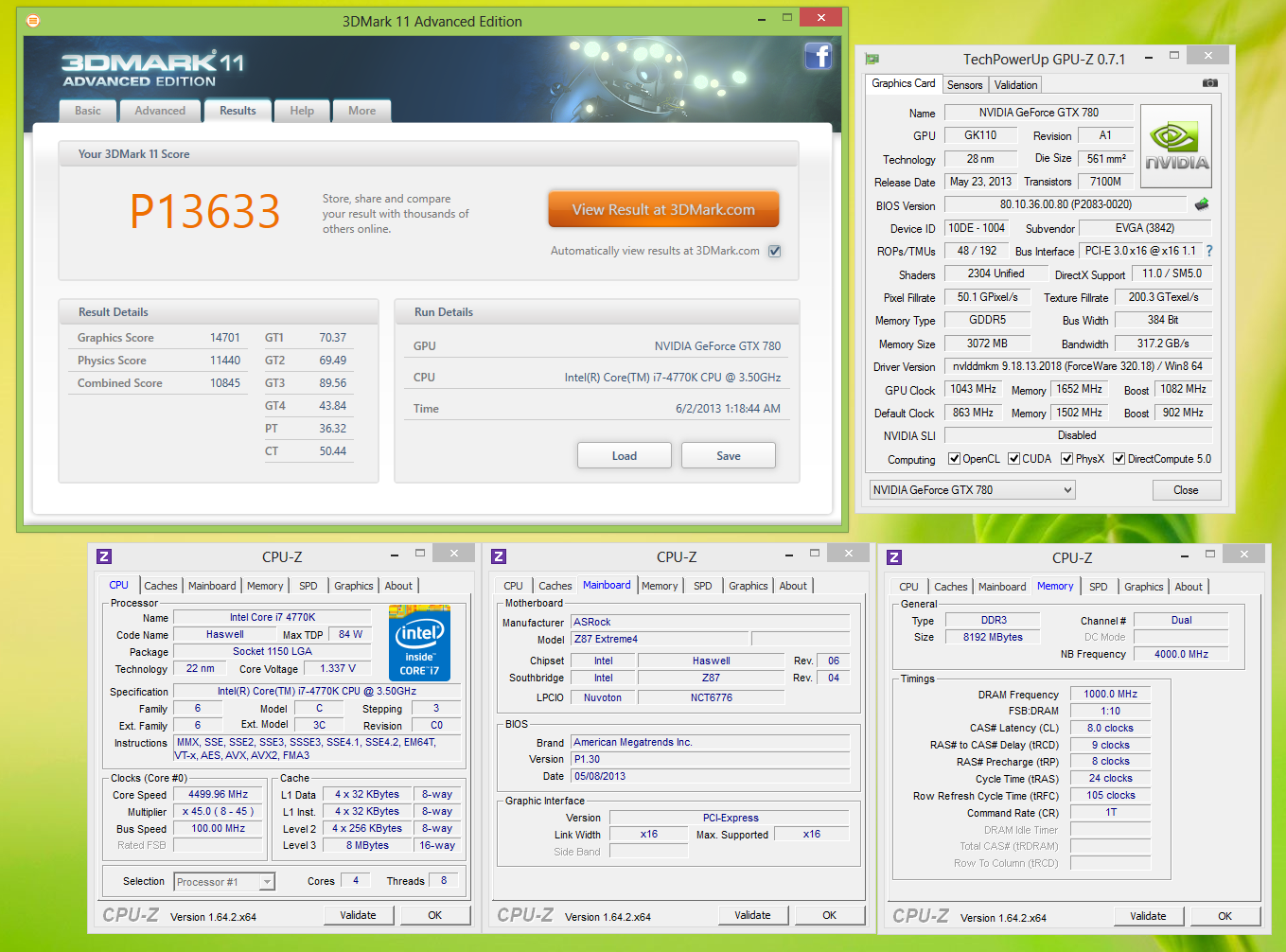Open the Help tab in 3DMark
1286x952 pixels.
pyautogui.click(x=302, y=111)
